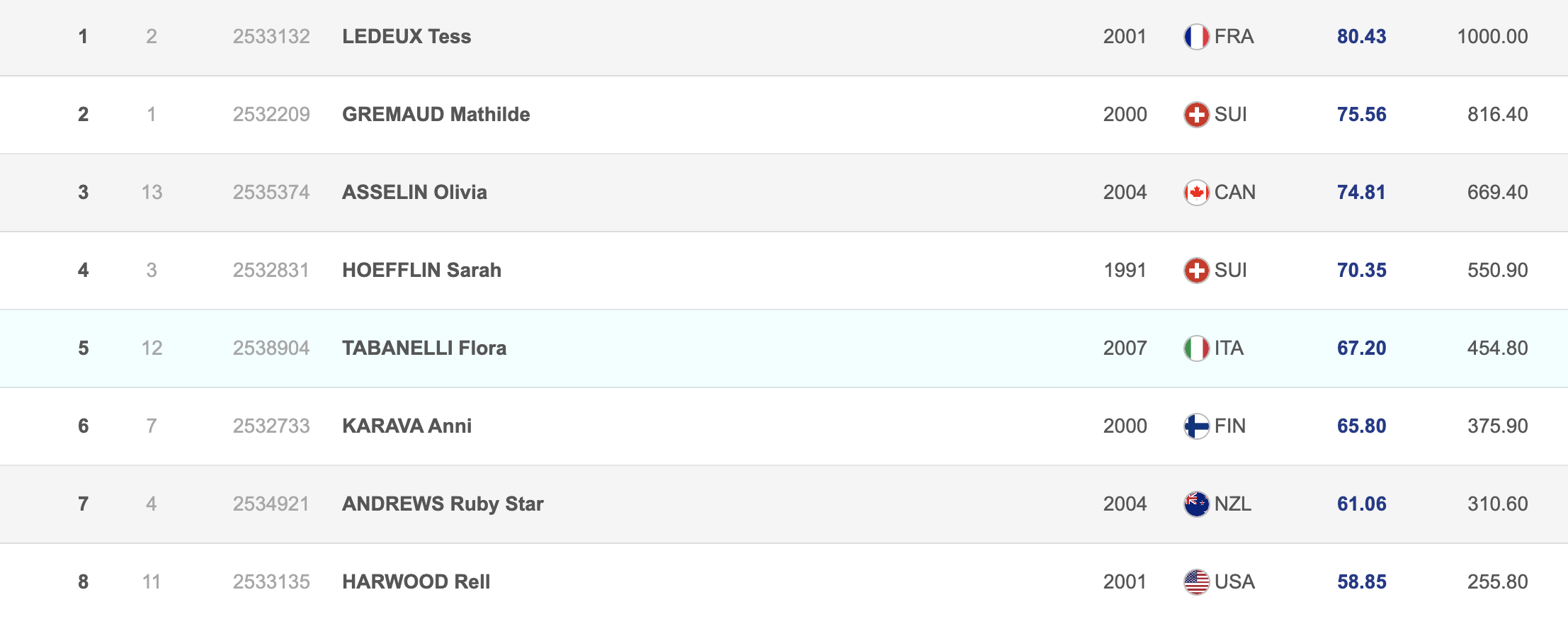Image resolution: width=1568 pixels, height=619 pixels.
Task: Click the French flag icon
Action: [1196, 37]
